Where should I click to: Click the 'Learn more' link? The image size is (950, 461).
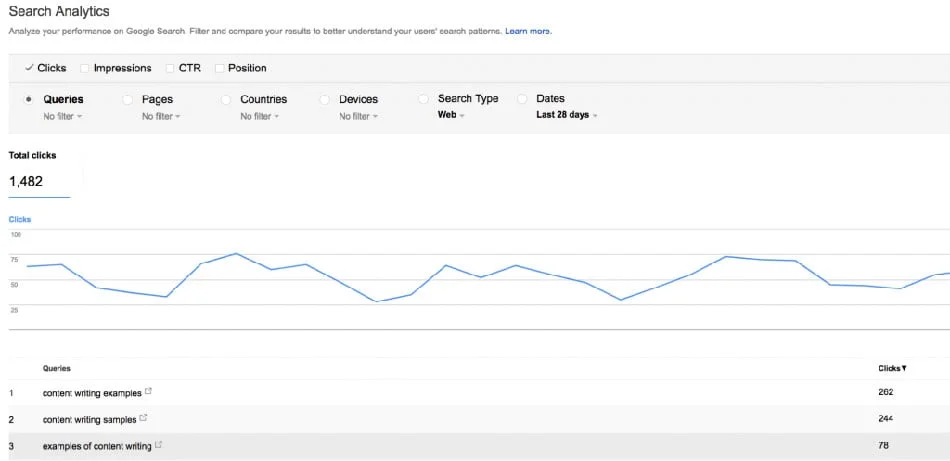528,31
